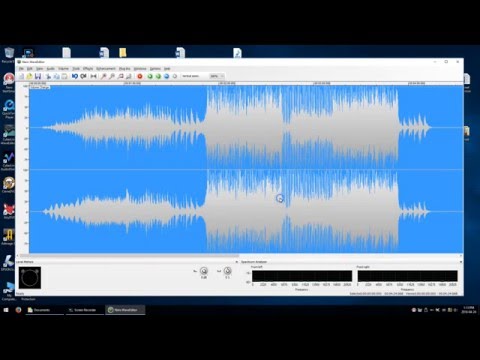The height and width of the screenshot is (360, 480).
Task: Open the View menu
Action: (x=39, y=69)
